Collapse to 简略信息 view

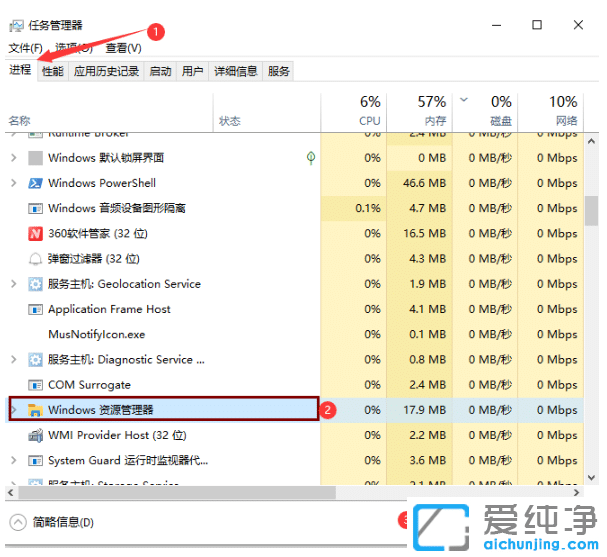52,523
